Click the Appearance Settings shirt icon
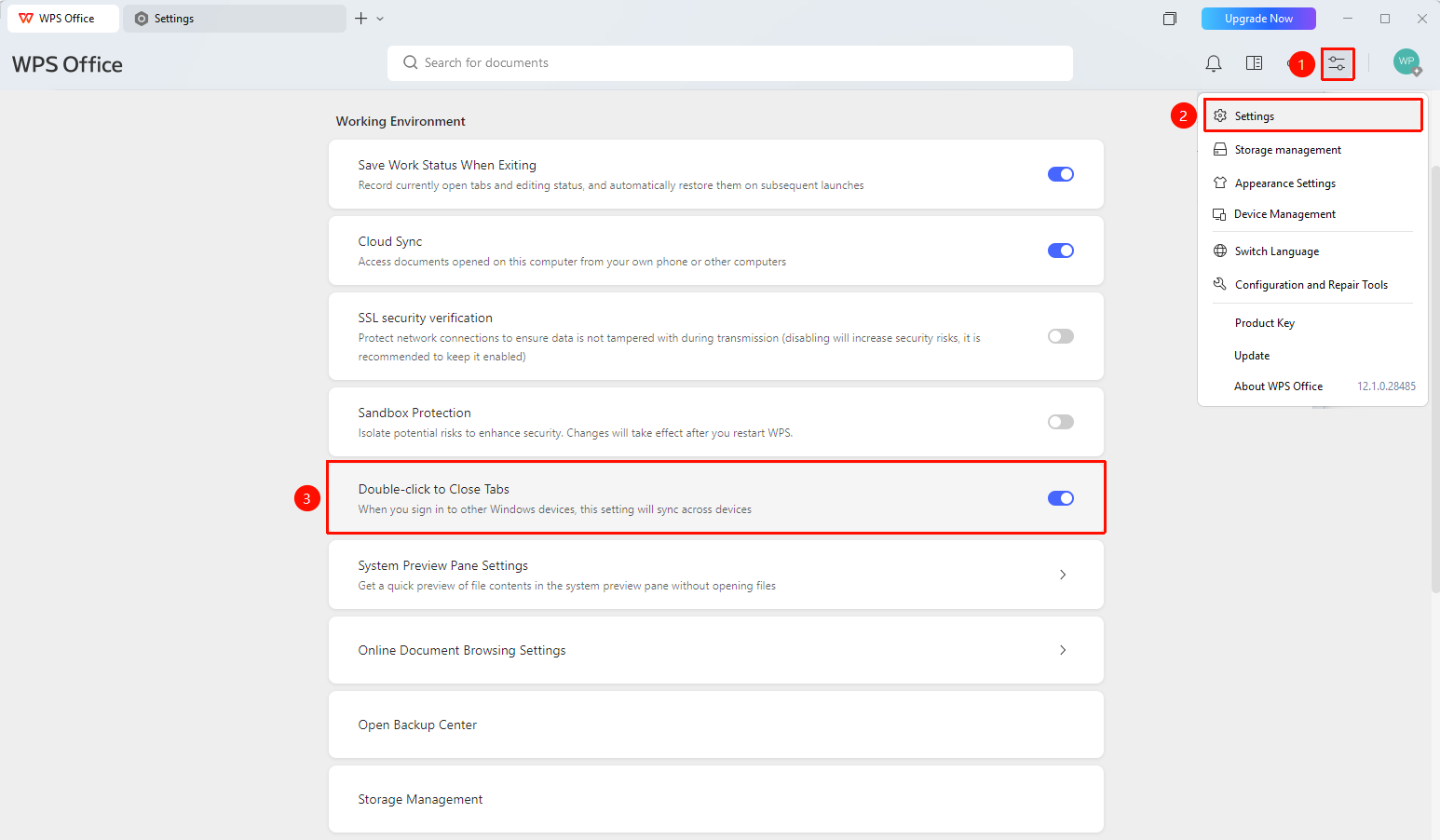 click(1220, 183)
